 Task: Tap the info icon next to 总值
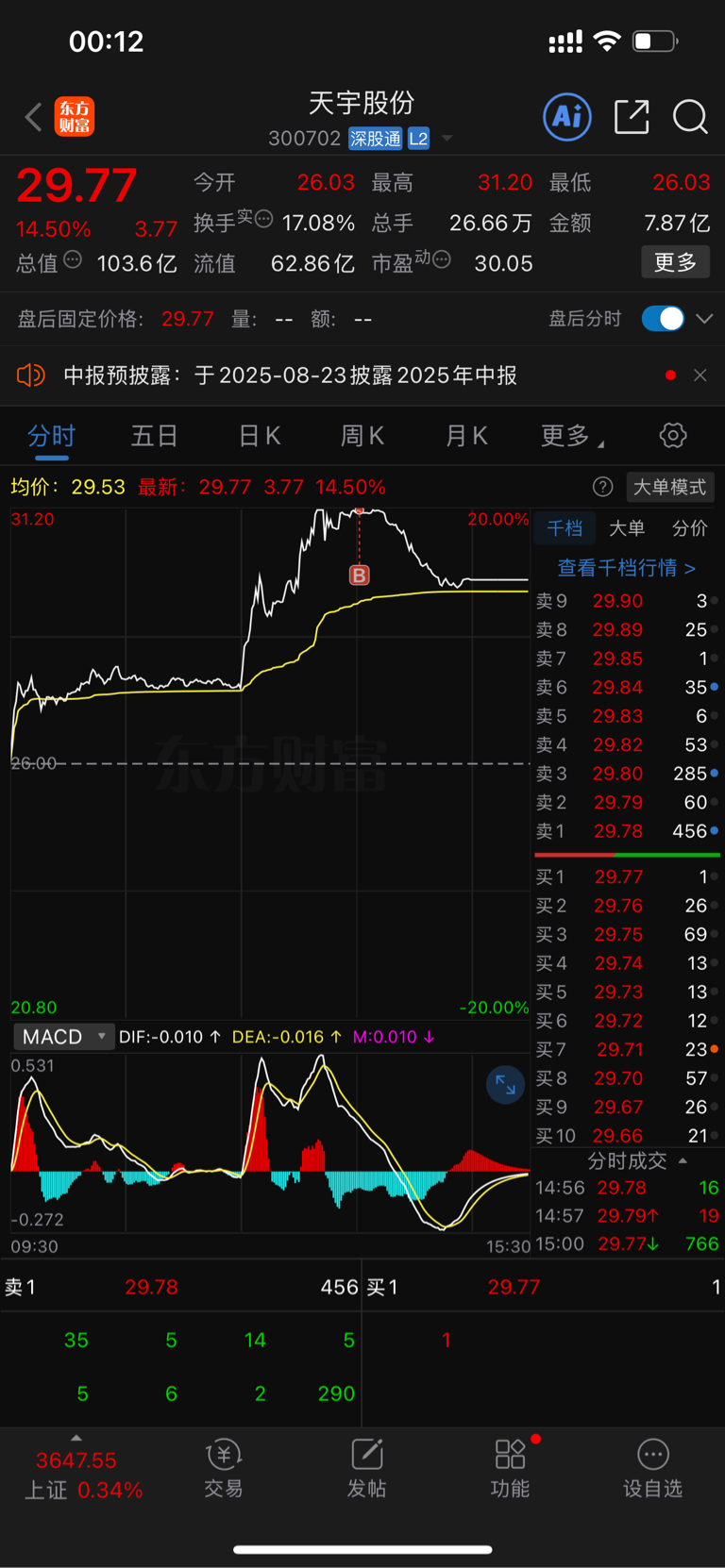pos(72,259)
